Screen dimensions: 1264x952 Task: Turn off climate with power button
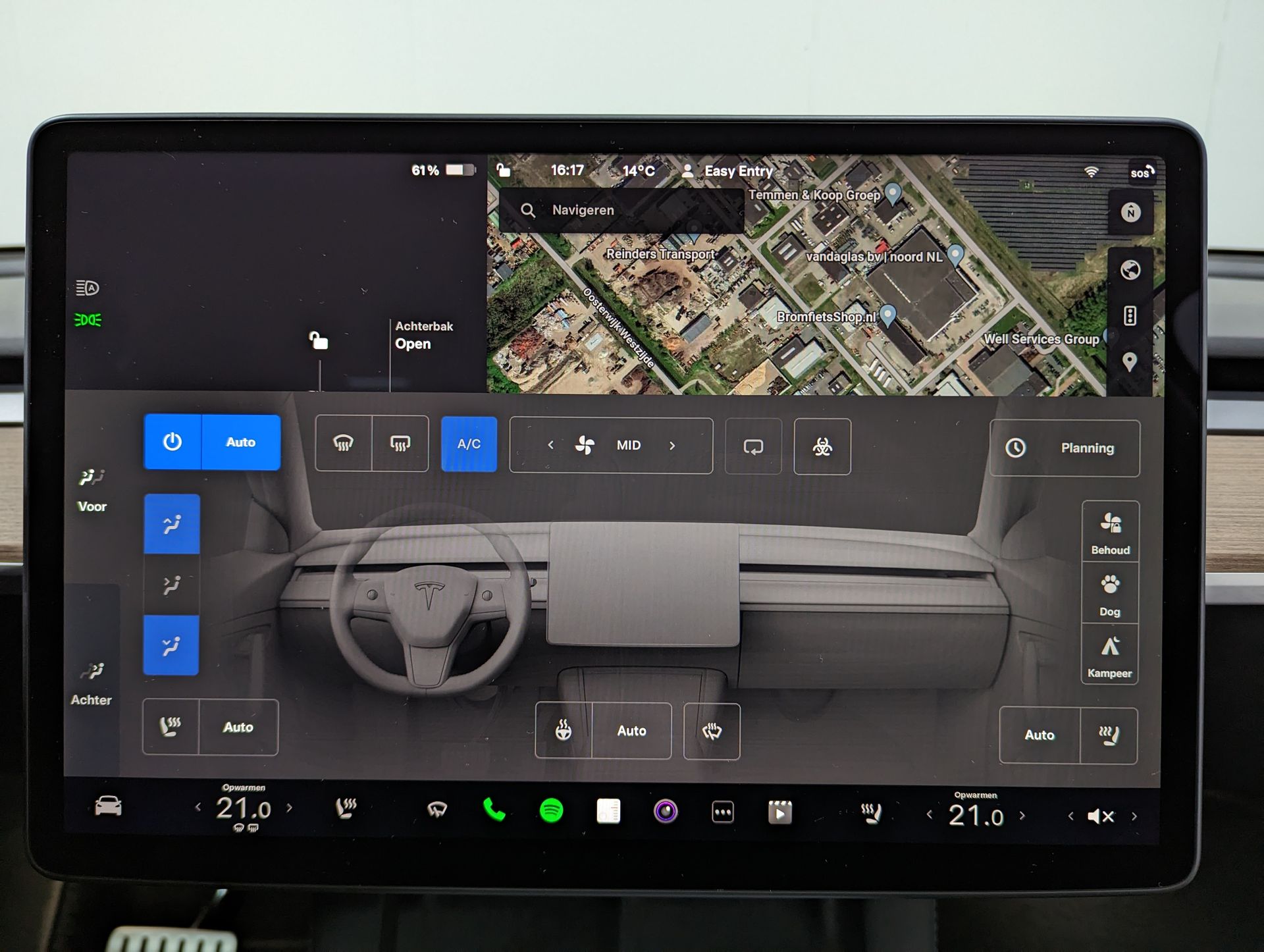[172, 442]
